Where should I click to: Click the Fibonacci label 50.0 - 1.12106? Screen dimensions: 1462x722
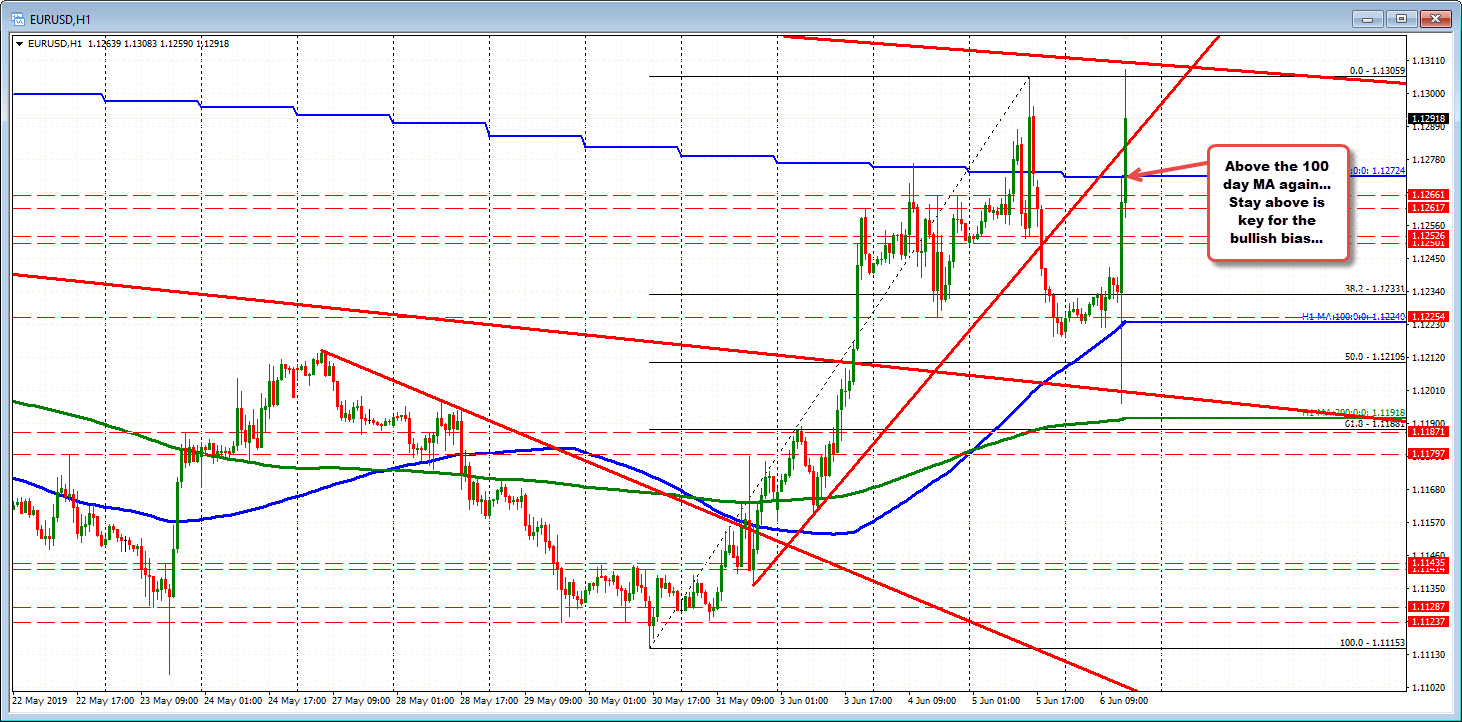click(x=1374, y=357)
